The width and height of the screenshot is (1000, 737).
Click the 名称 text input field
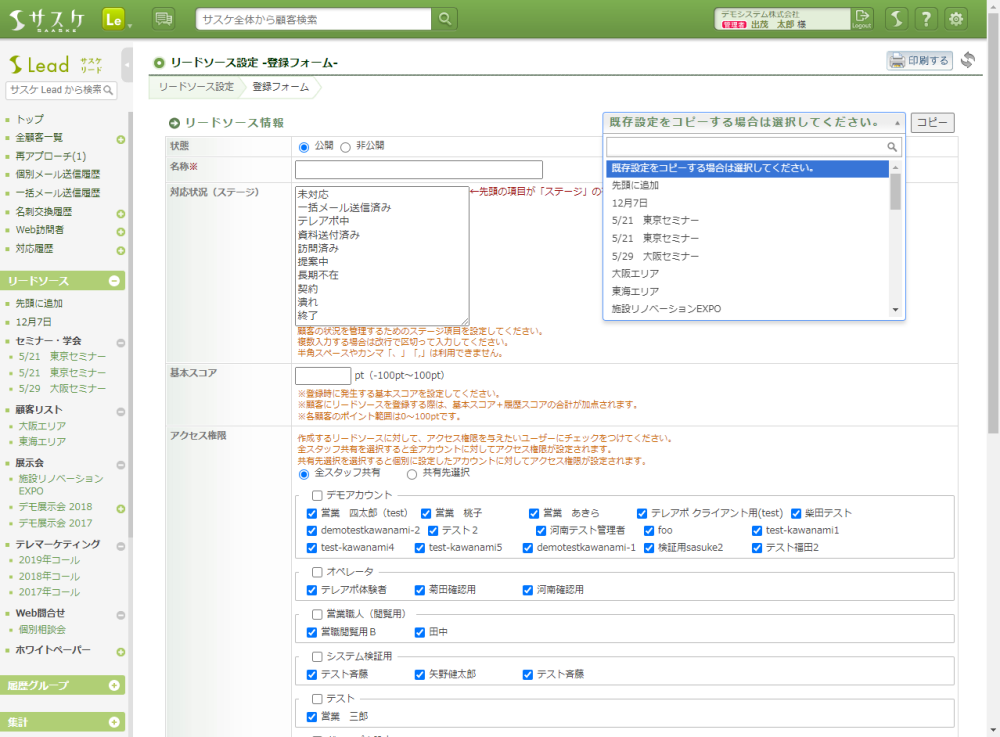[x=418, y=170]
